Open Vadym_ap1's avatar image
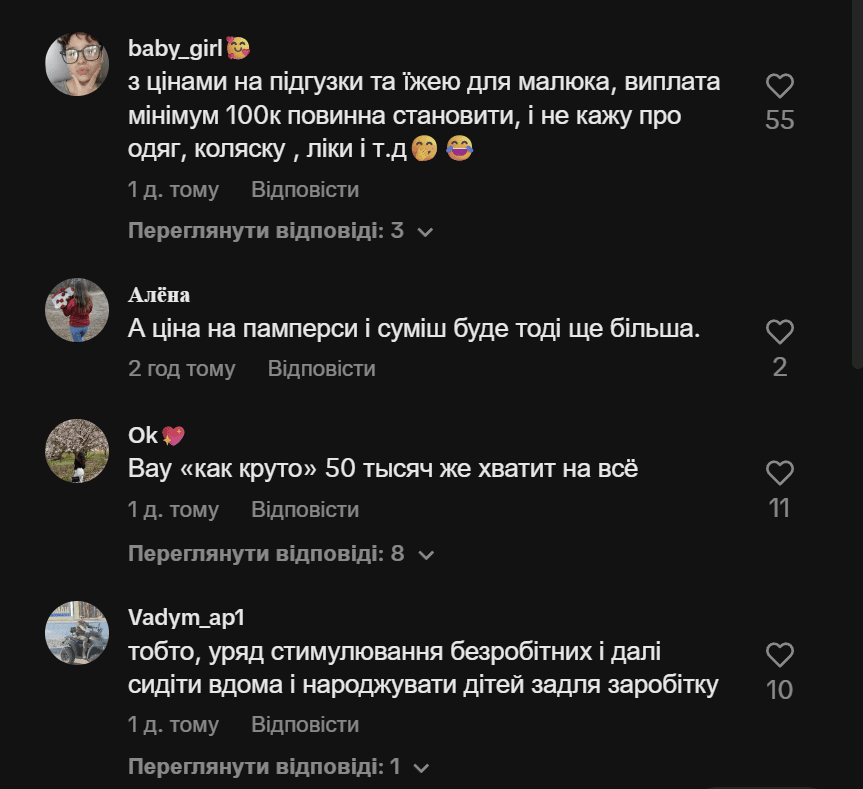This screenshot has width=863, height=789. point(77,633)
